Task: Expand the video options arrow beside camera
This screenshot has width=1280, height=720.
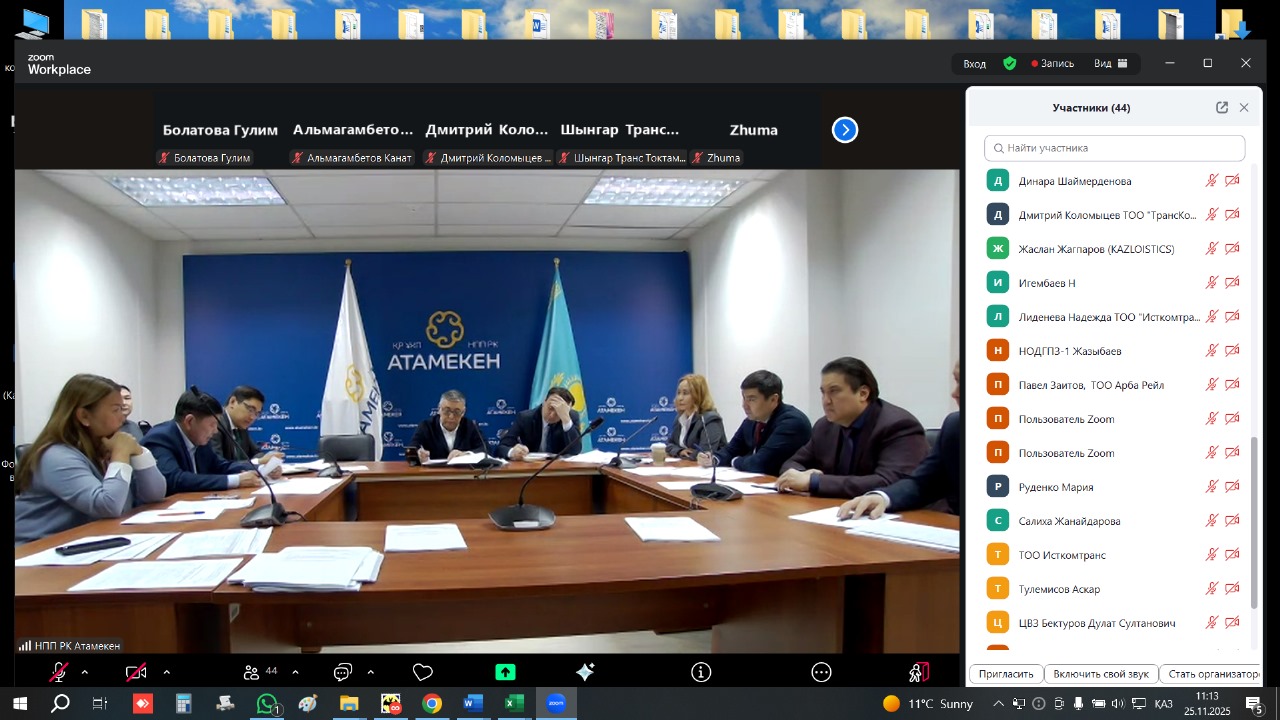Action: pyautogui.click(x=167, y=673)
